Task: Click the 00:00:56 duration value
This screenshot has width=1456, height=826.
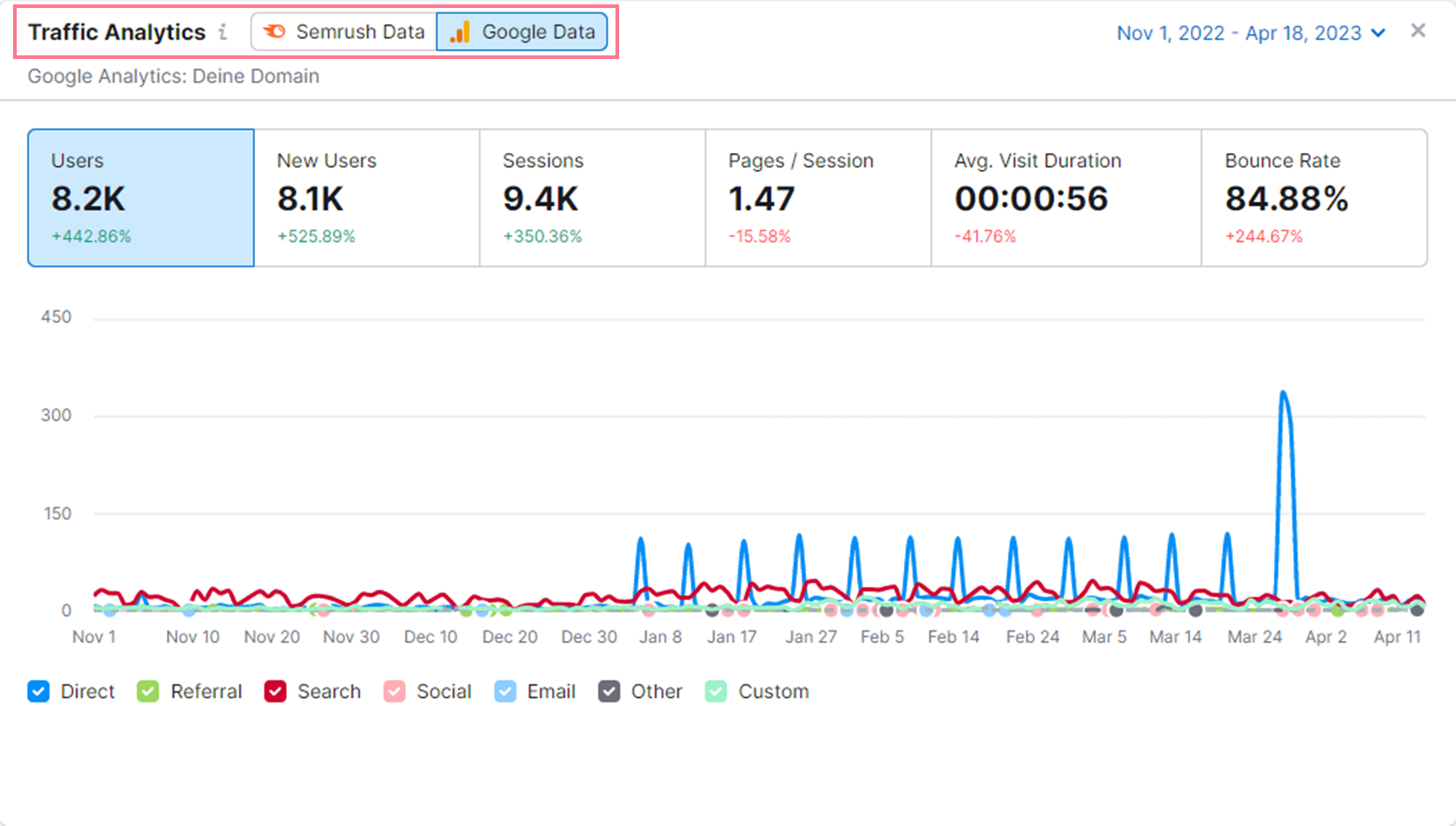Action: (x=1031, y=198)
